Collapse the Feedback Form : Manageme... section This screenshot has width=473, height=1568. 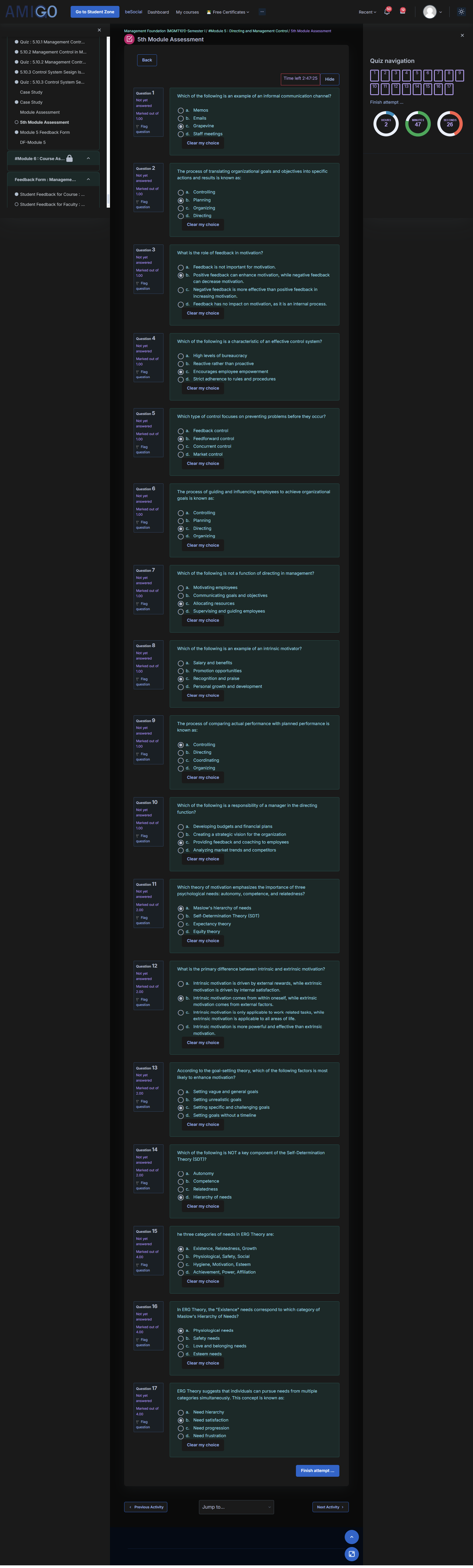[x=88, y=180]
